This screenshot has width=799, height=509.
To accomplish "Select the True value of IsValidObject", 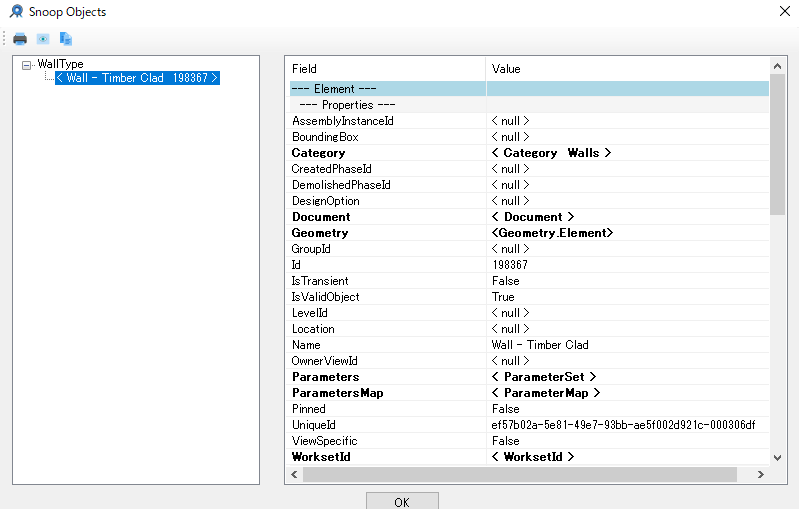I will (503, 297).
